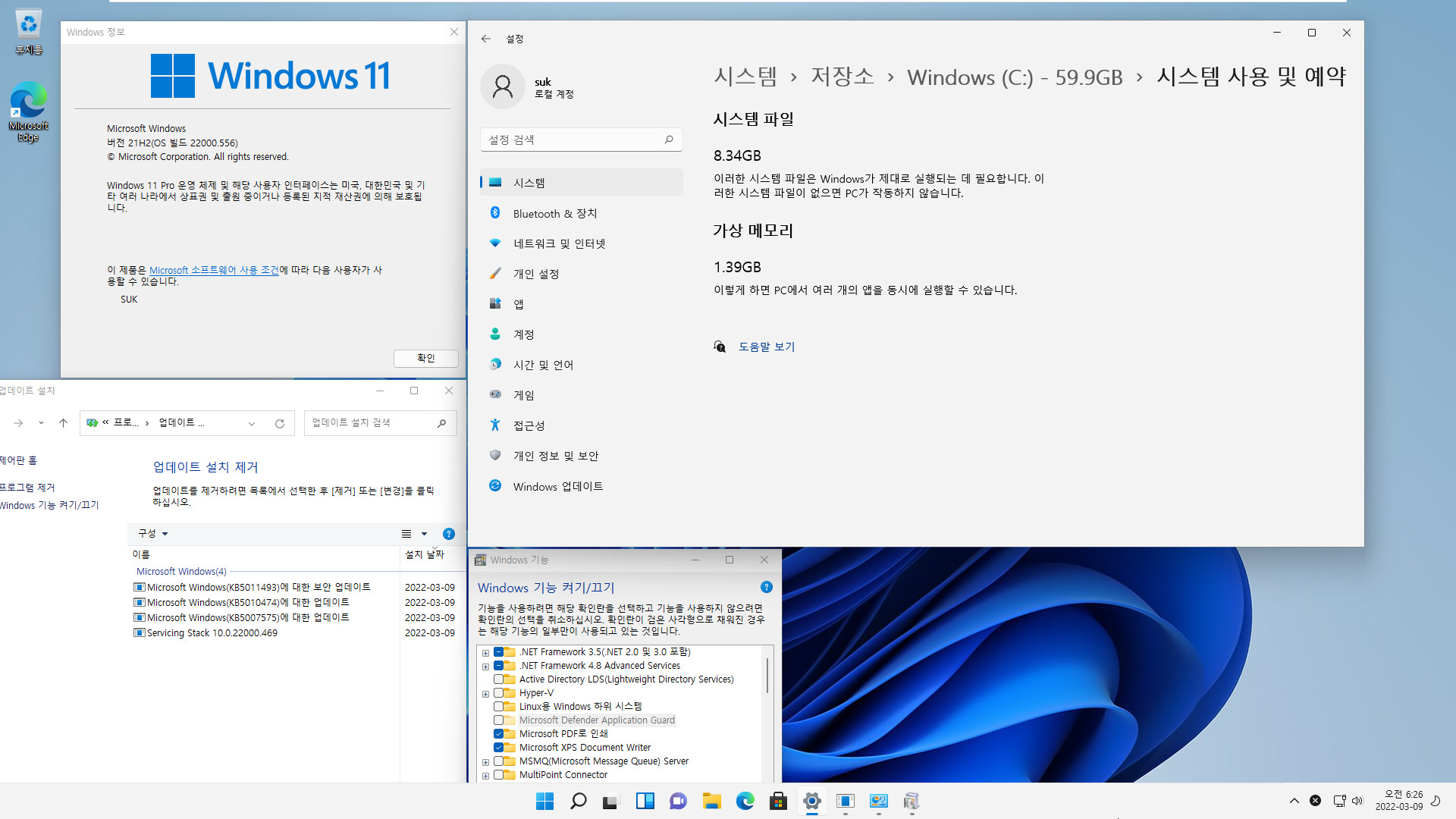
Task: Click 확인 in Windows 정보 dialog
Action: coord(425,358)
